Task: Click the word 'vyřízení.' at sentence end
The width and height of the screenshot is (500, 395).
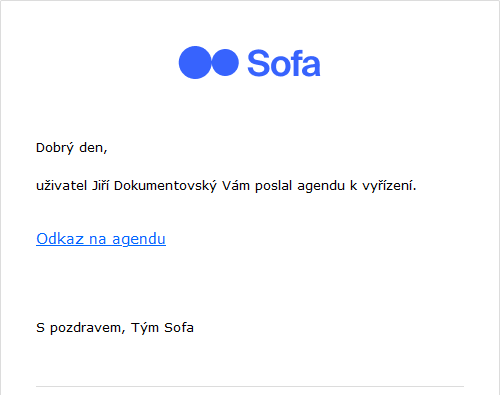Action: point(389,186)
